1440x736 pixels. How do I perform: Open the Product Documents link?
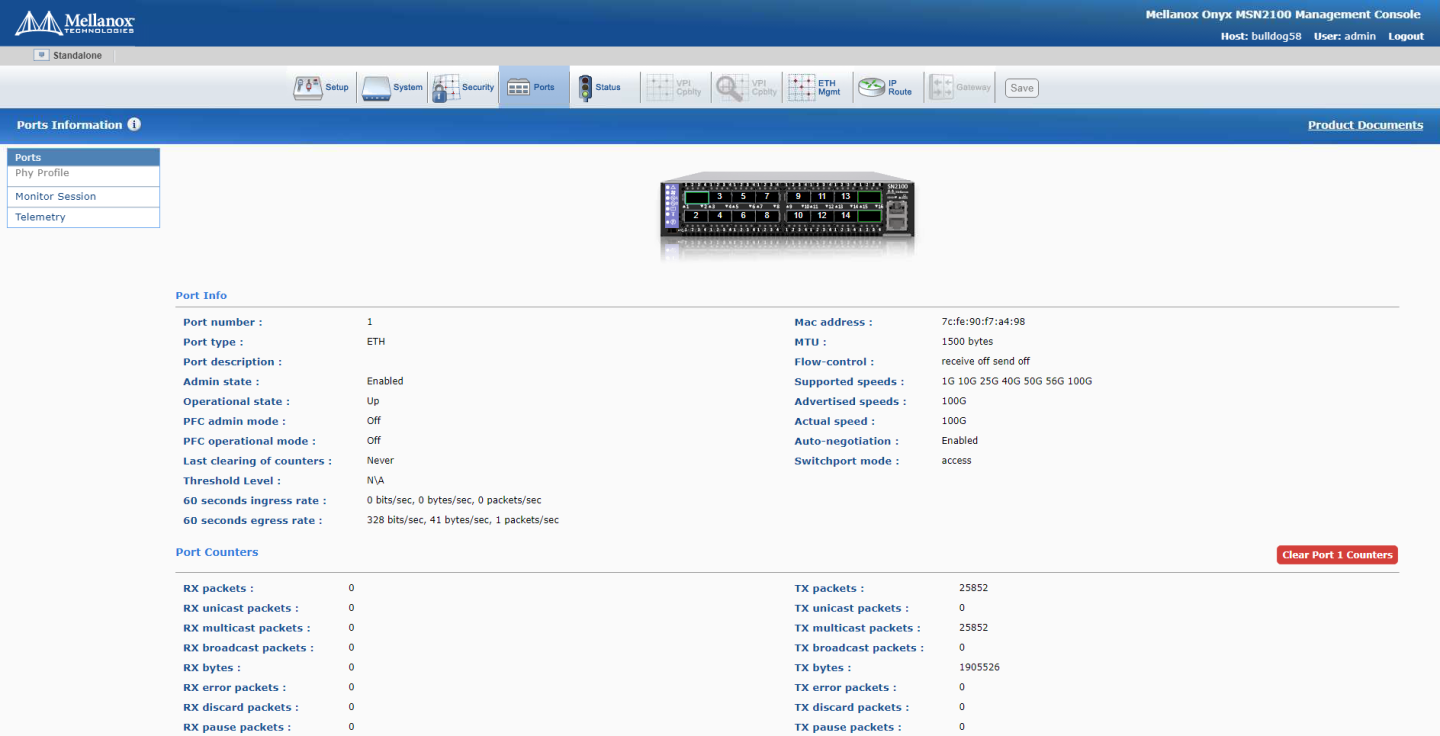[x=1365, y=125]
